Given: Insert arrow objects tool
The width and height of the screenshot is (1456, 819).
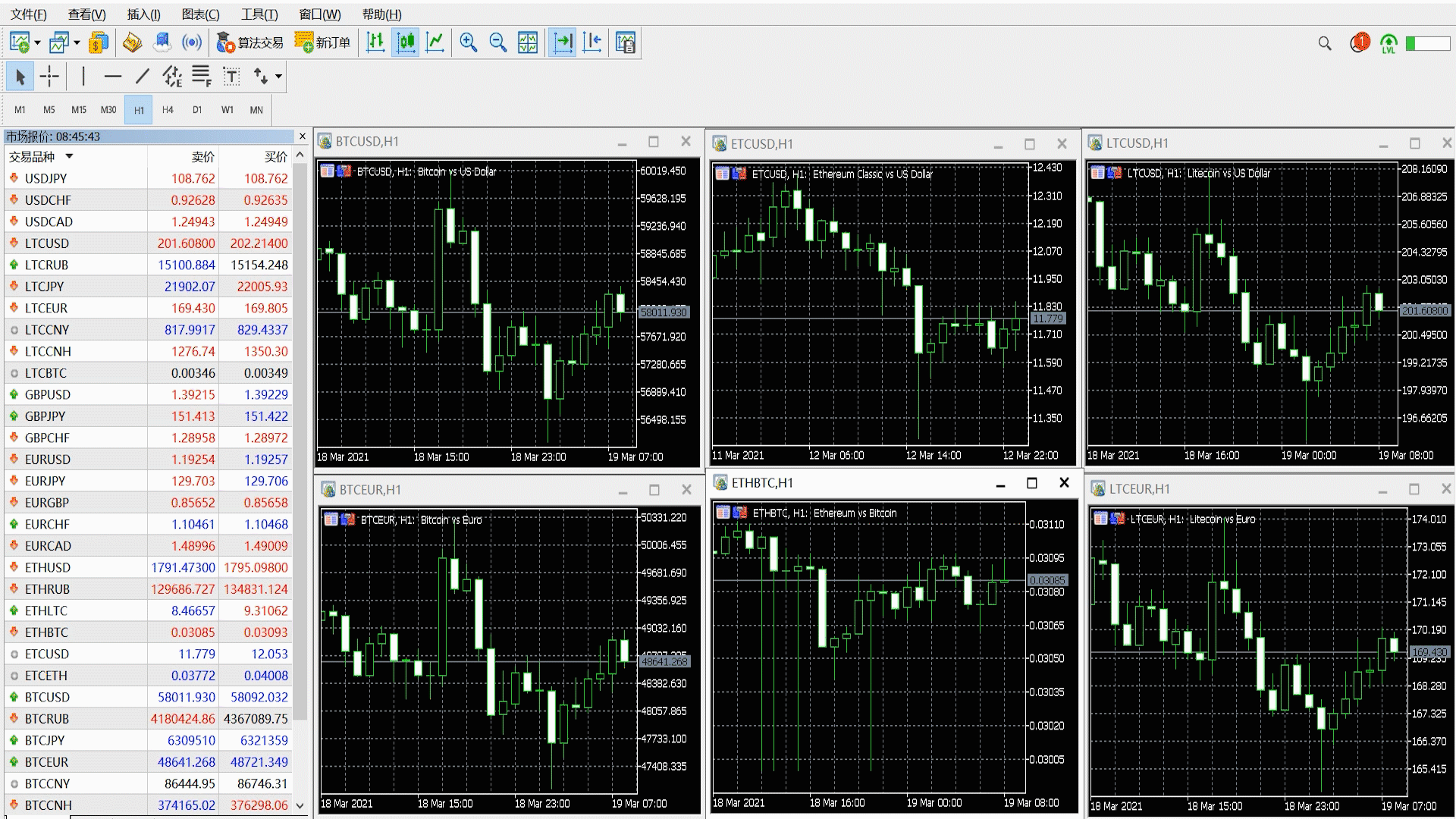Looking at the screenshot, I should (261, 76).
